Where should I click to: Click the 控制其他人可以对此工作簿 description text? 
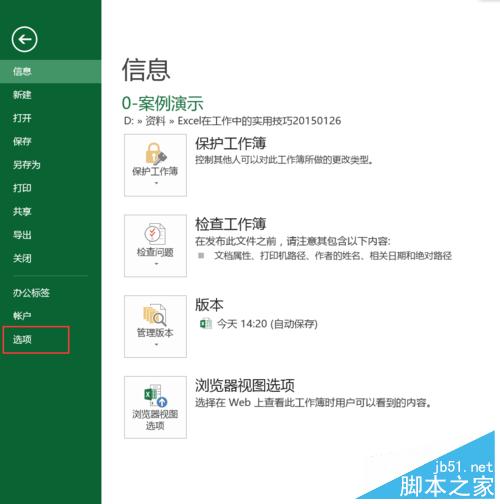point(284,160)
